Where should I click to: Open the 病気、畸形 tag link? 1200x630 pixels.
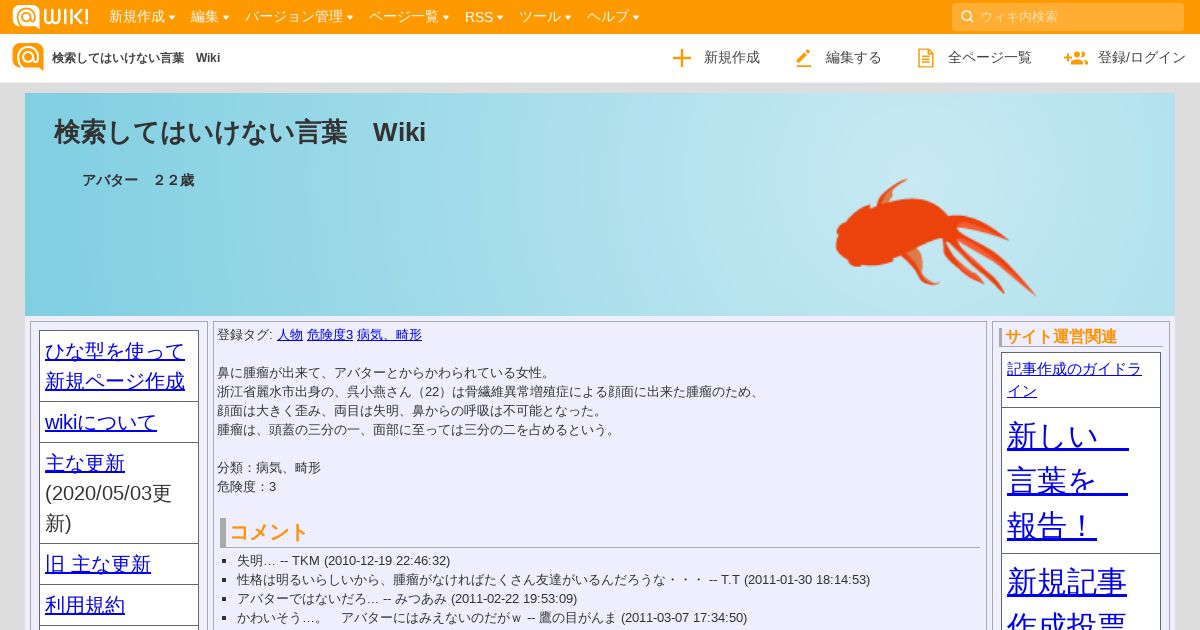tap(389, 335)
